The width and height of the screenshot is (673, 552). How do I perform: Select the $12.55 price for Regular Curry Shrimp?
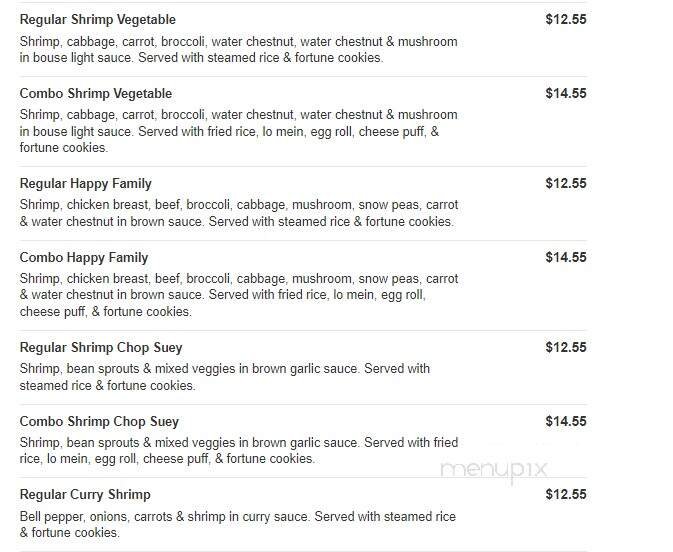click(565, 494)
